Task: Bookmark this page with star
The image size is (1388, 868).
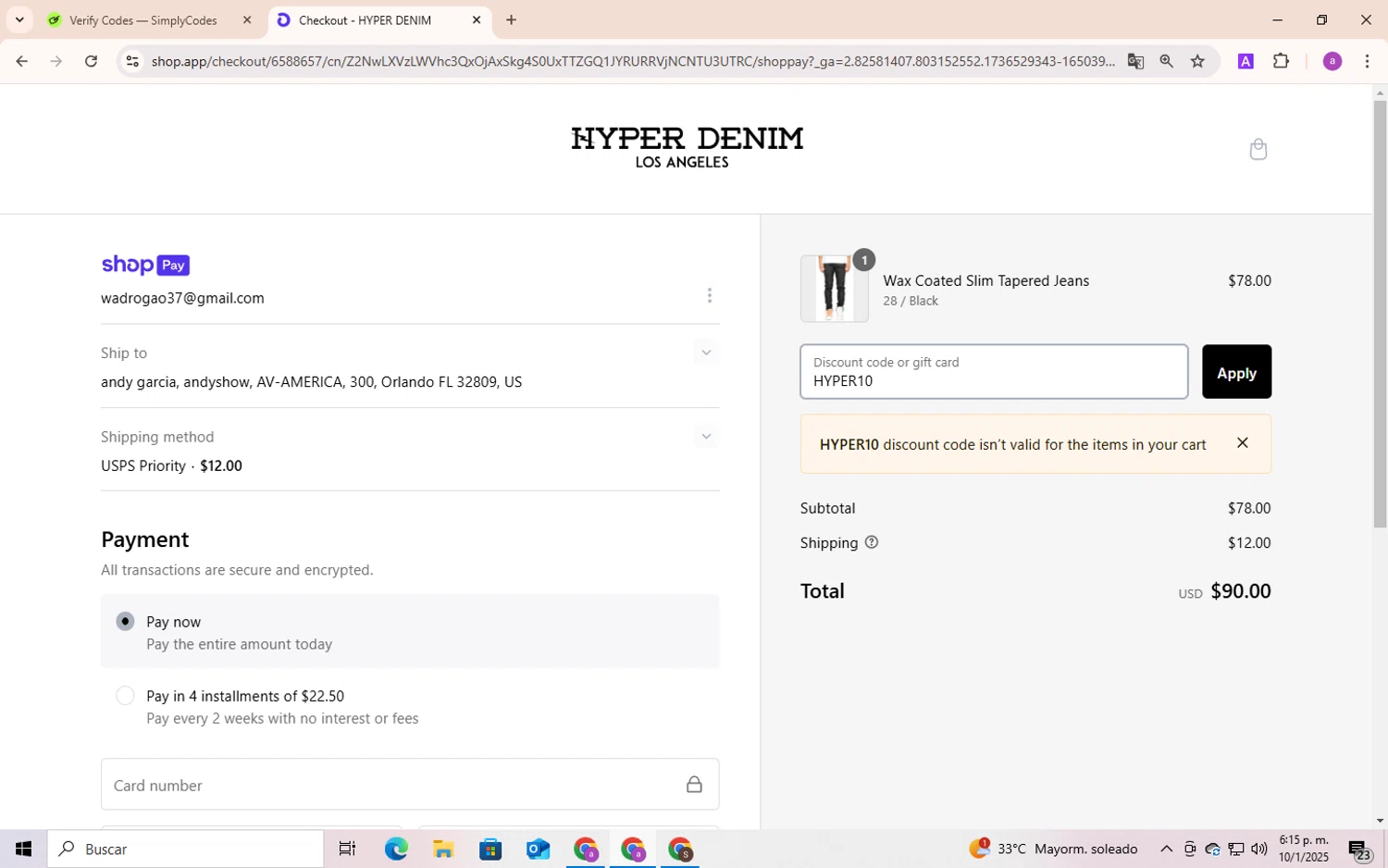Action: [x=1197, y=61]
